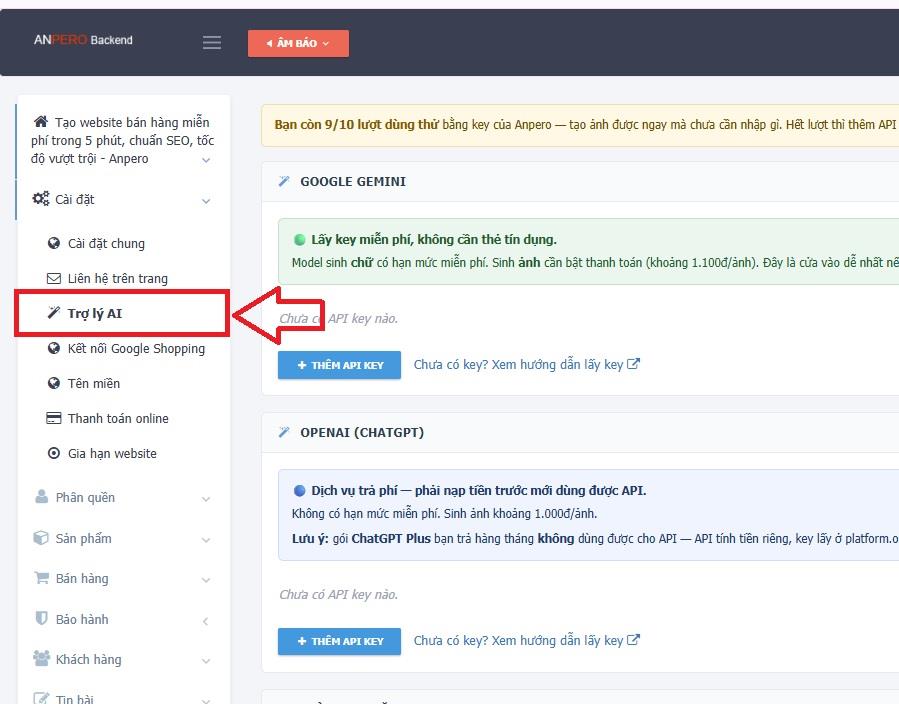Image resolution: width=899 pixels, height=704 pixels.
Task: Add an API key for OpenAI ChatGPT
Action: click(x=339, y=641)
